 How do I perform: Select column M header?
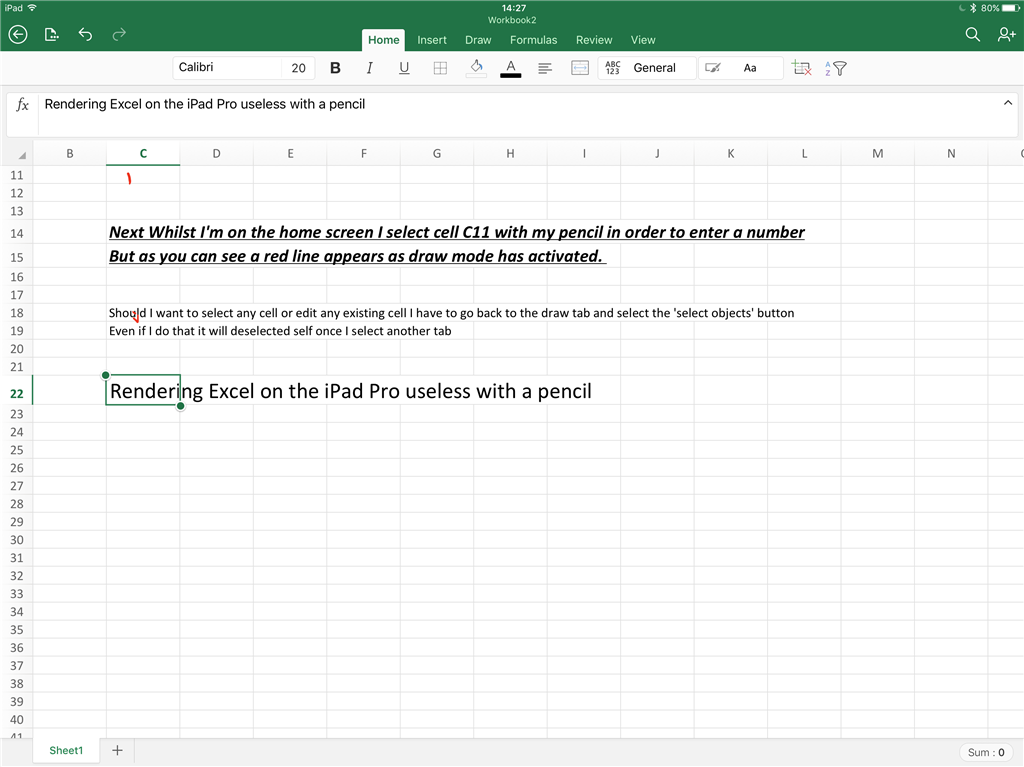(877, 154)
